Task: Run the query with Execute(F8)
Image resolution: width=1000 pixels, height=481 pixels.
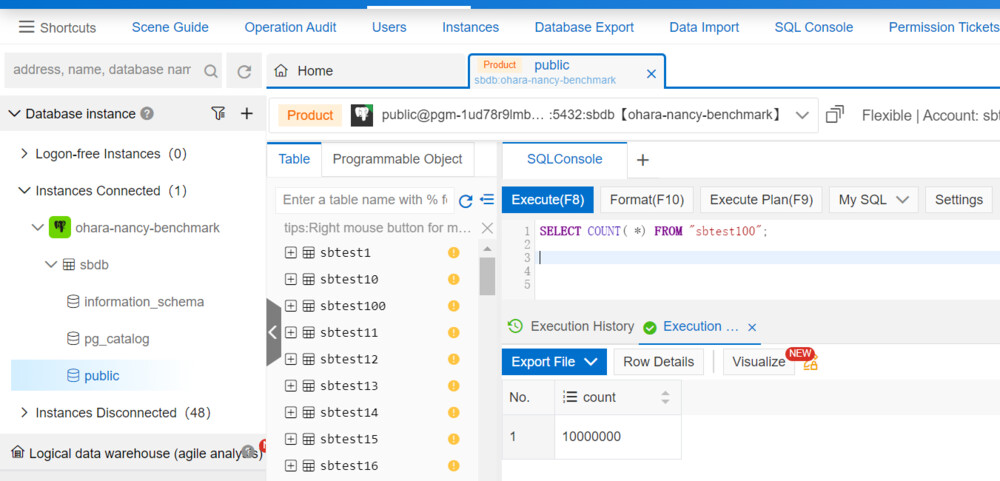Action: tap(547, 200)
